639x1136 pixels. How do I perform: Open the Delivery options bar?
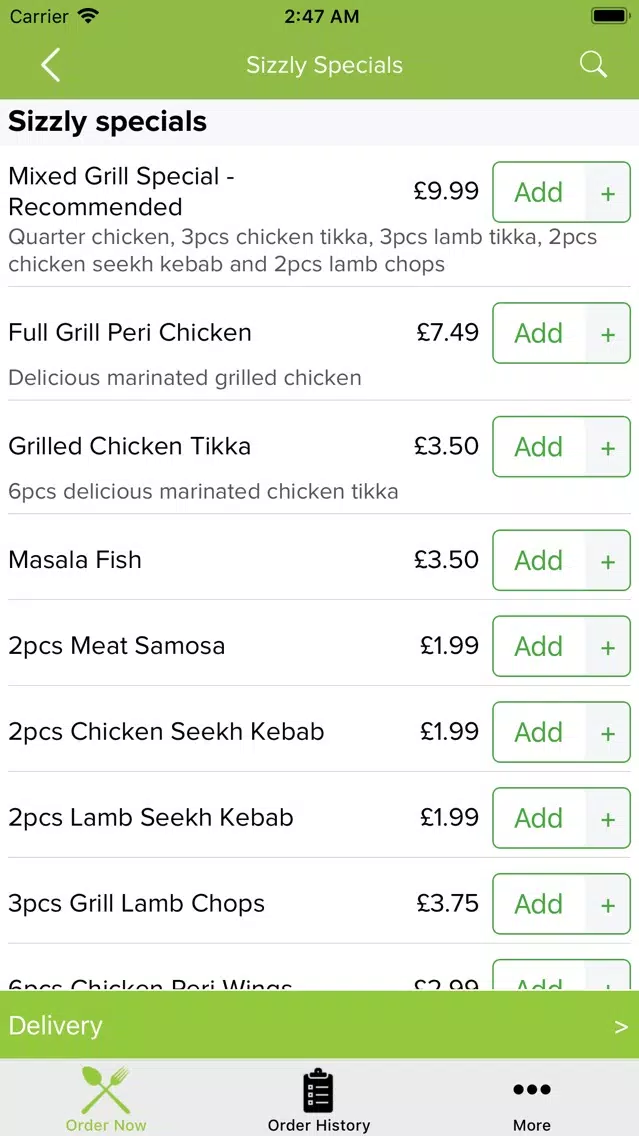tap(320, 1025)
